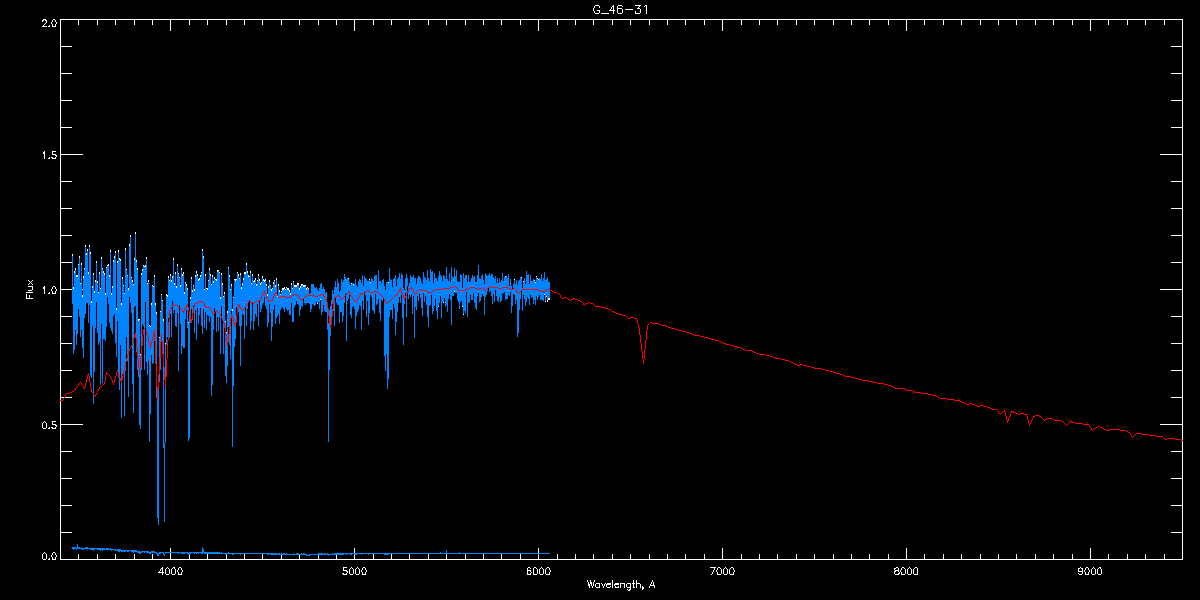Click the deepest blue absorption line near 3950
The height and width of the screenshot is (600, 1200).
pyautogui.click(x=159, y=450)
